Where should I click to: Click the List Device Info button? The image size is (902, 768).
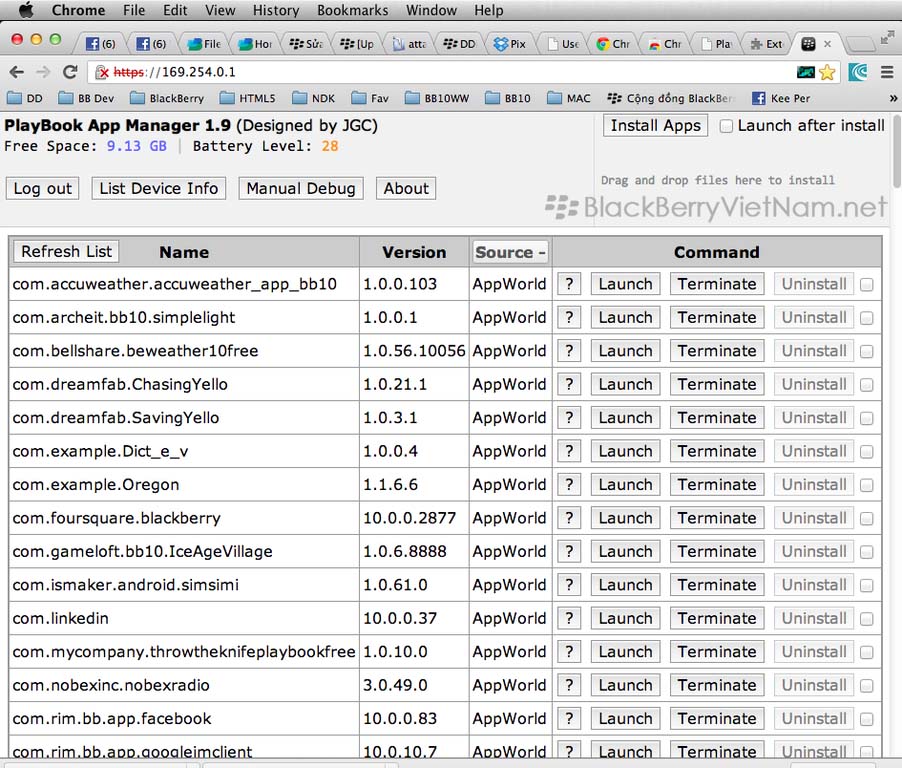pos(159,188)
